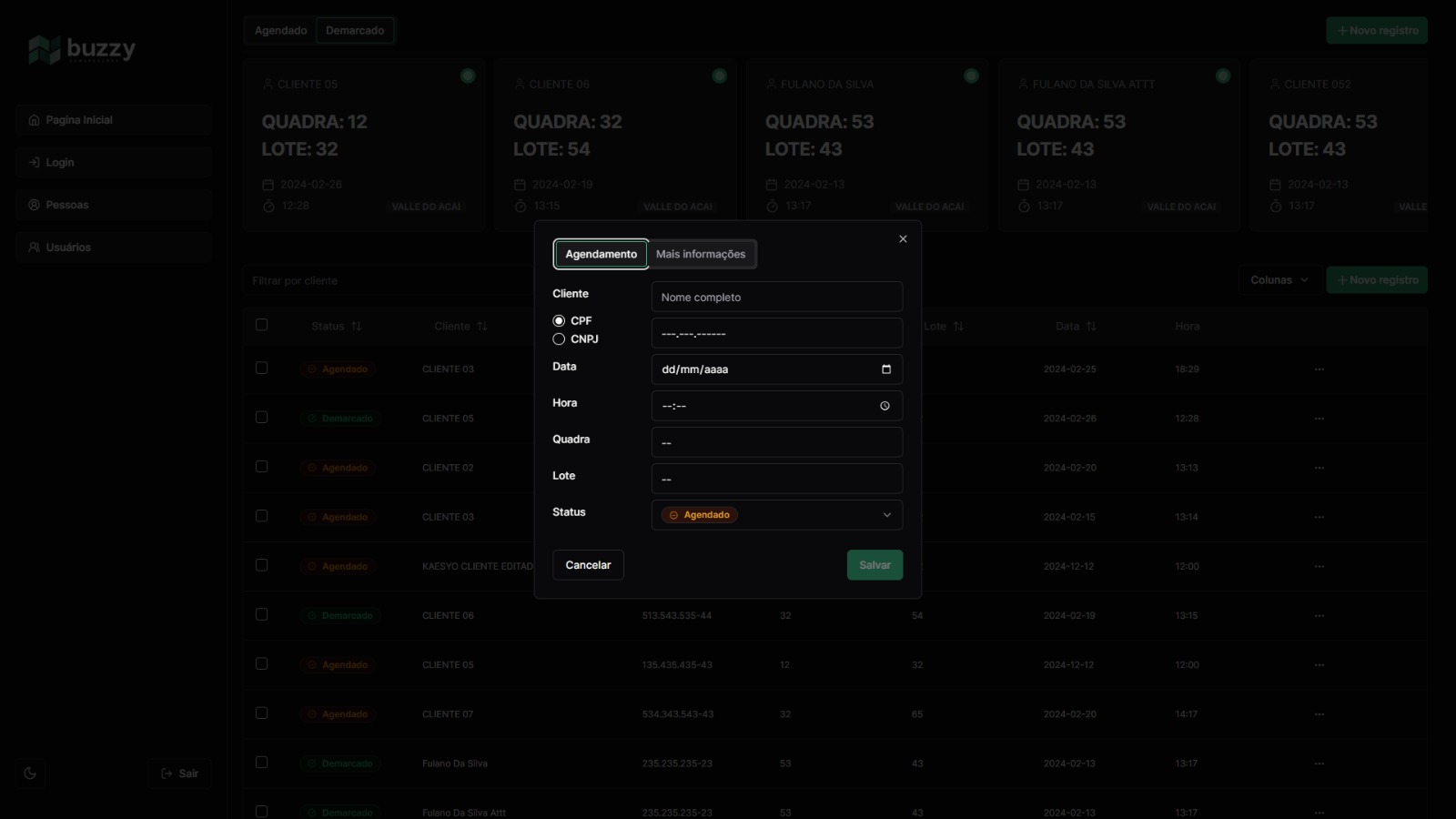Select the CPF radio button
The image size is (1456, 819).
559,321
